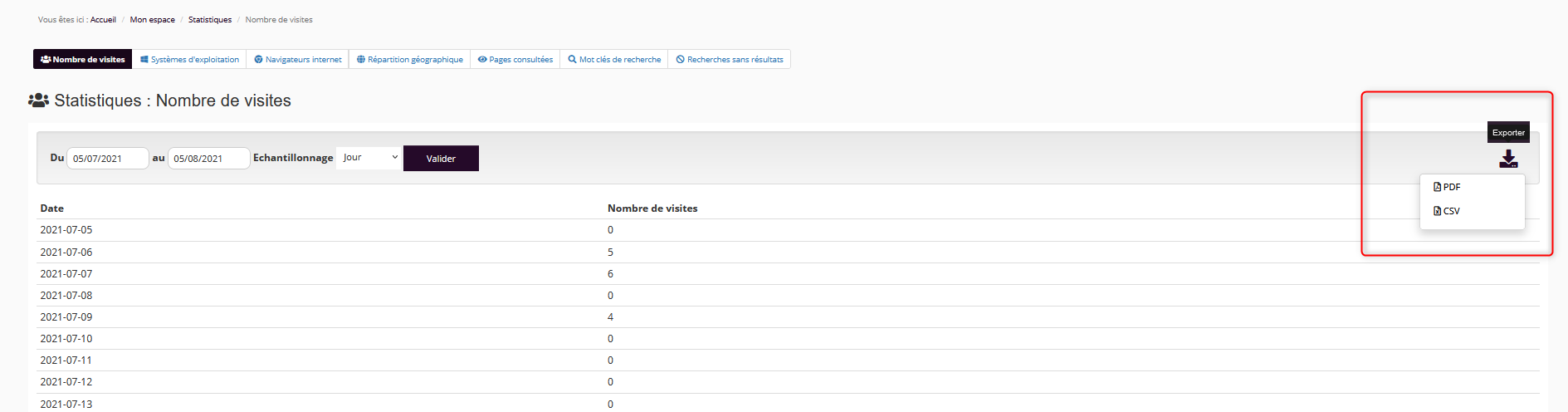
Task: Open the Statistiques breadcrumb link
Action: coord(210,20)
